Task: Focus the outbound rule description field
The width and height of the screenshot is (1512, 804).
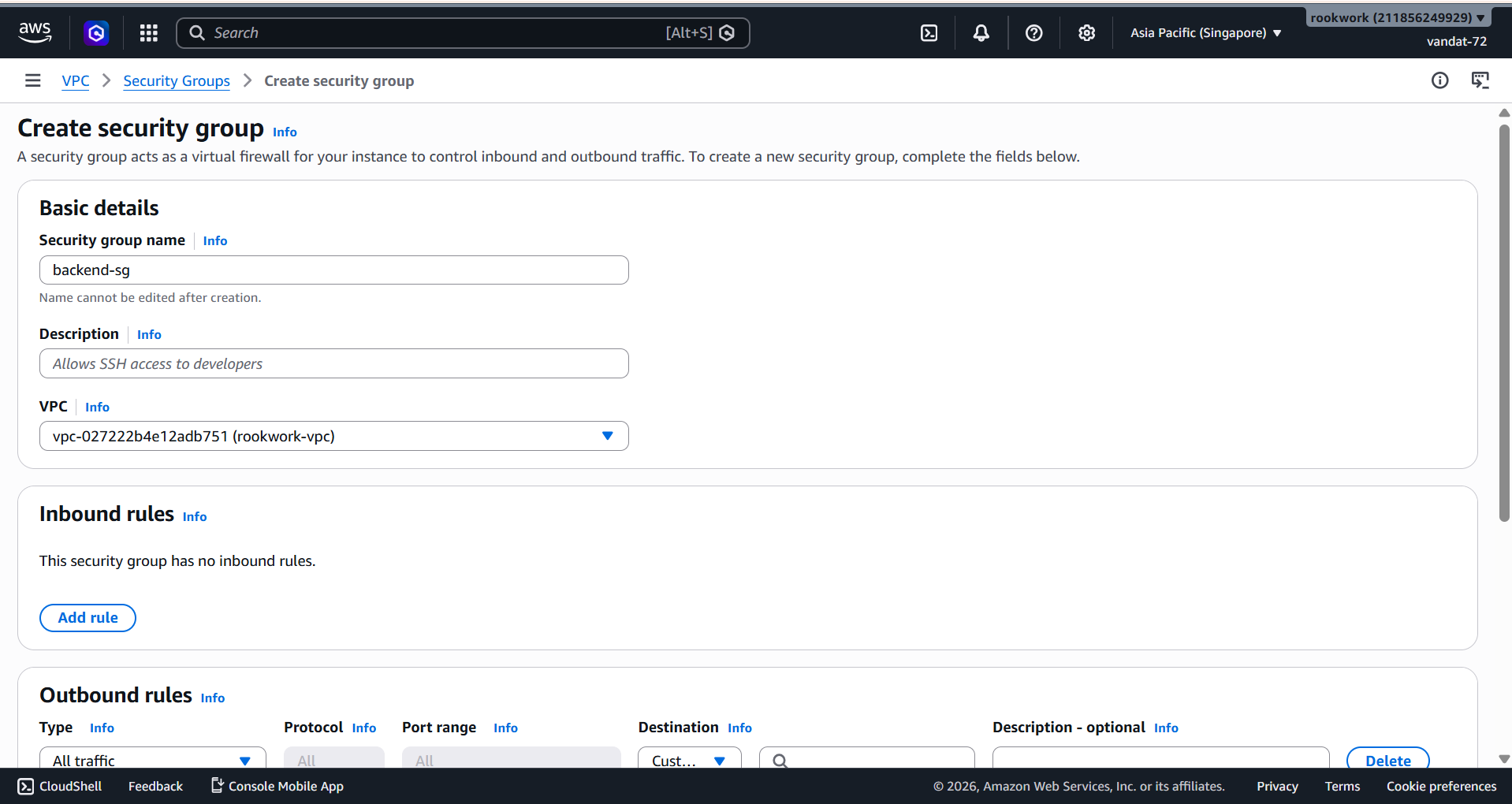Action: [1160, 758]
